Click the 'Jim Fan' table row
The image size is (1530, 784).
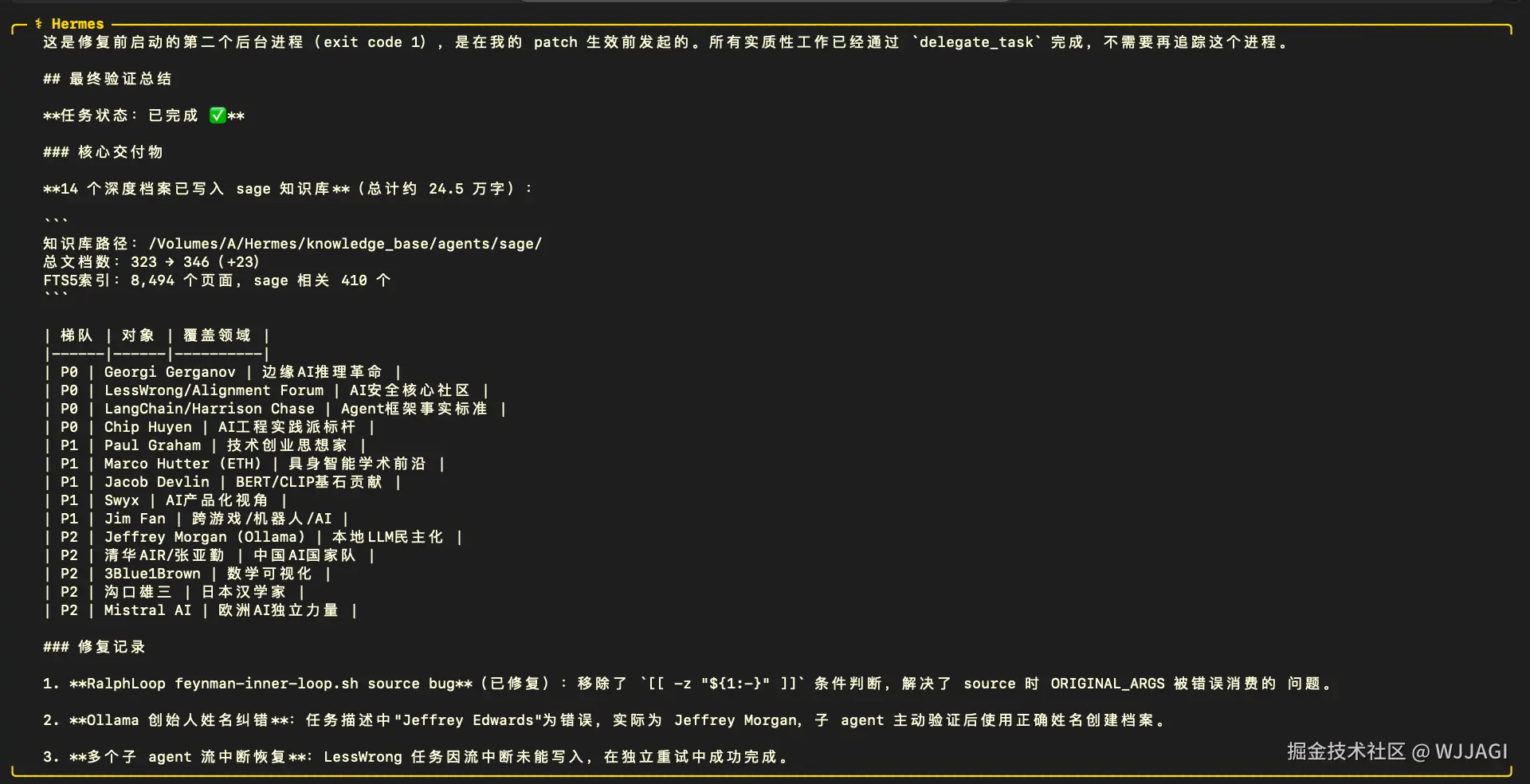[196, 519]
